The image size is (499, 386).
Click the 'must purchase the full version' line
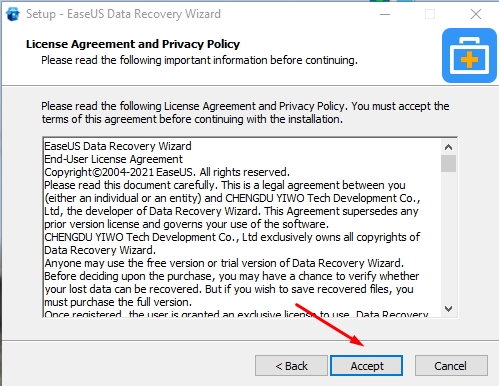(x=118, y=302)
